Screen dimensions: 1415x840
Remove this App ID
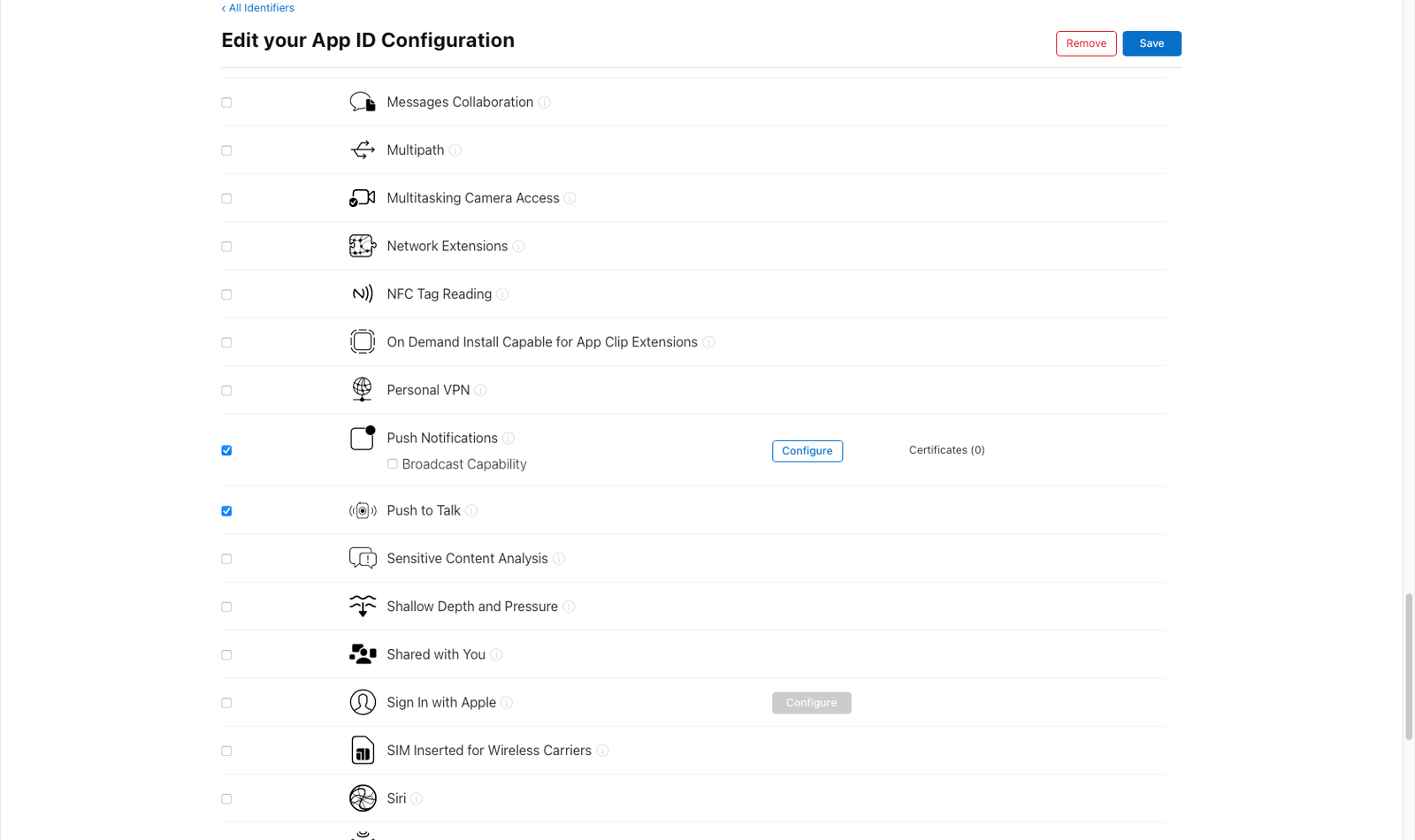(1086, 43)
